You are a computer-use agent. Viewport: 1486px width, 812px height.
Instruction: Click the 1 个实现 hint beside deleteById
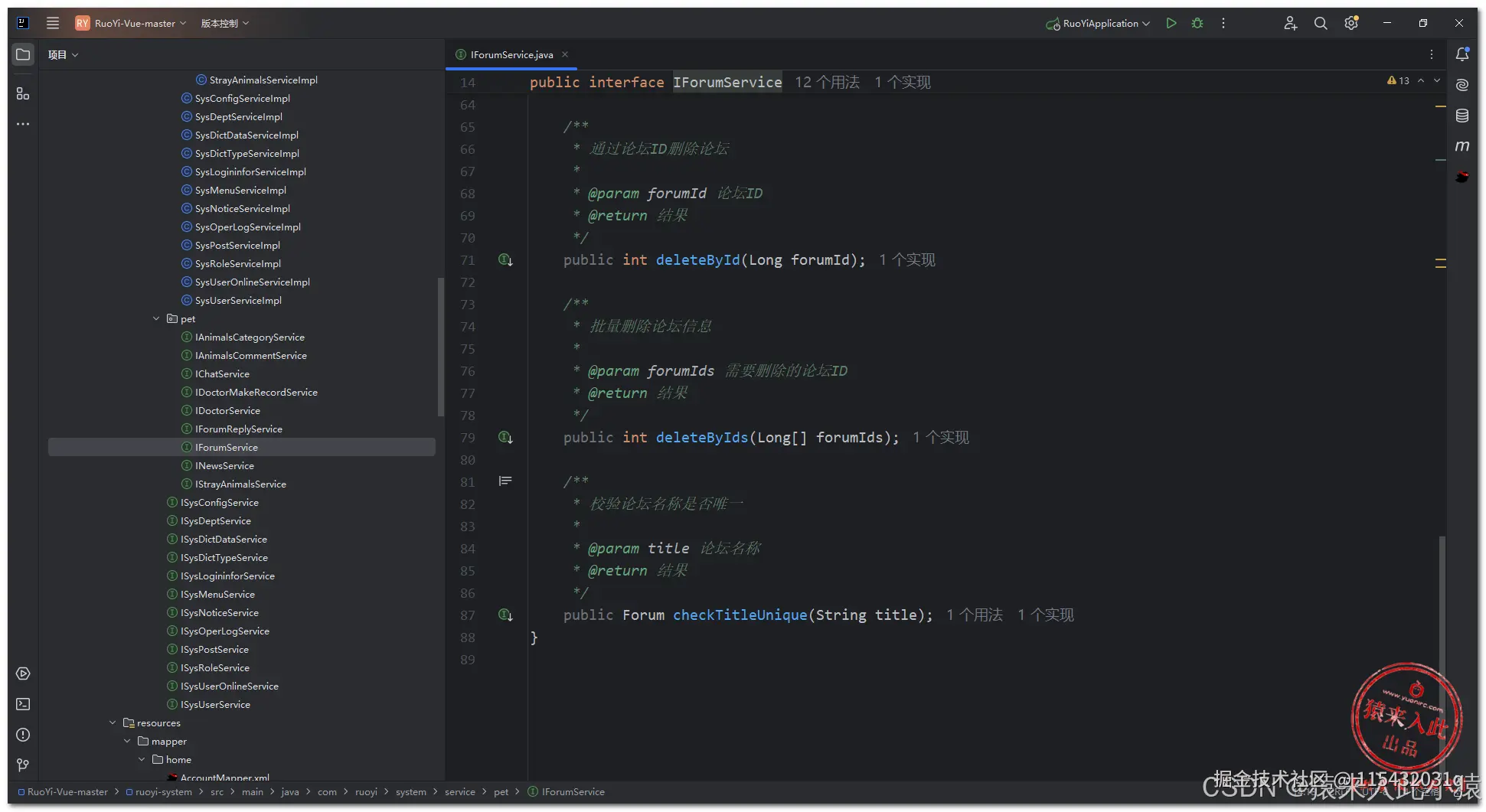[907, 260]
